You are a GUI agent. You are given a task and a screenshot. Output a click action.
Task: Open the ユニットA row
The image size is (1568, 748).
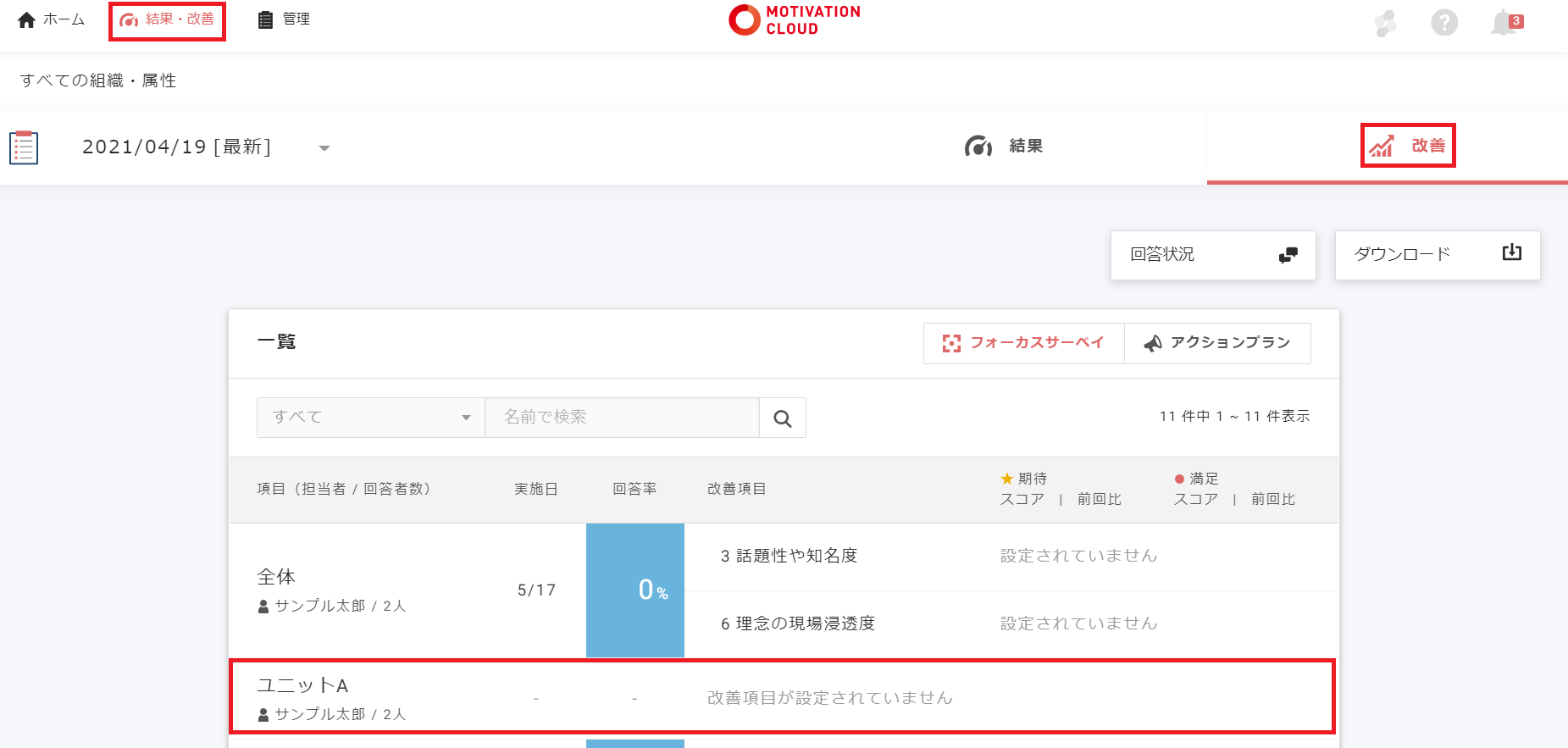tap(781, 697)
